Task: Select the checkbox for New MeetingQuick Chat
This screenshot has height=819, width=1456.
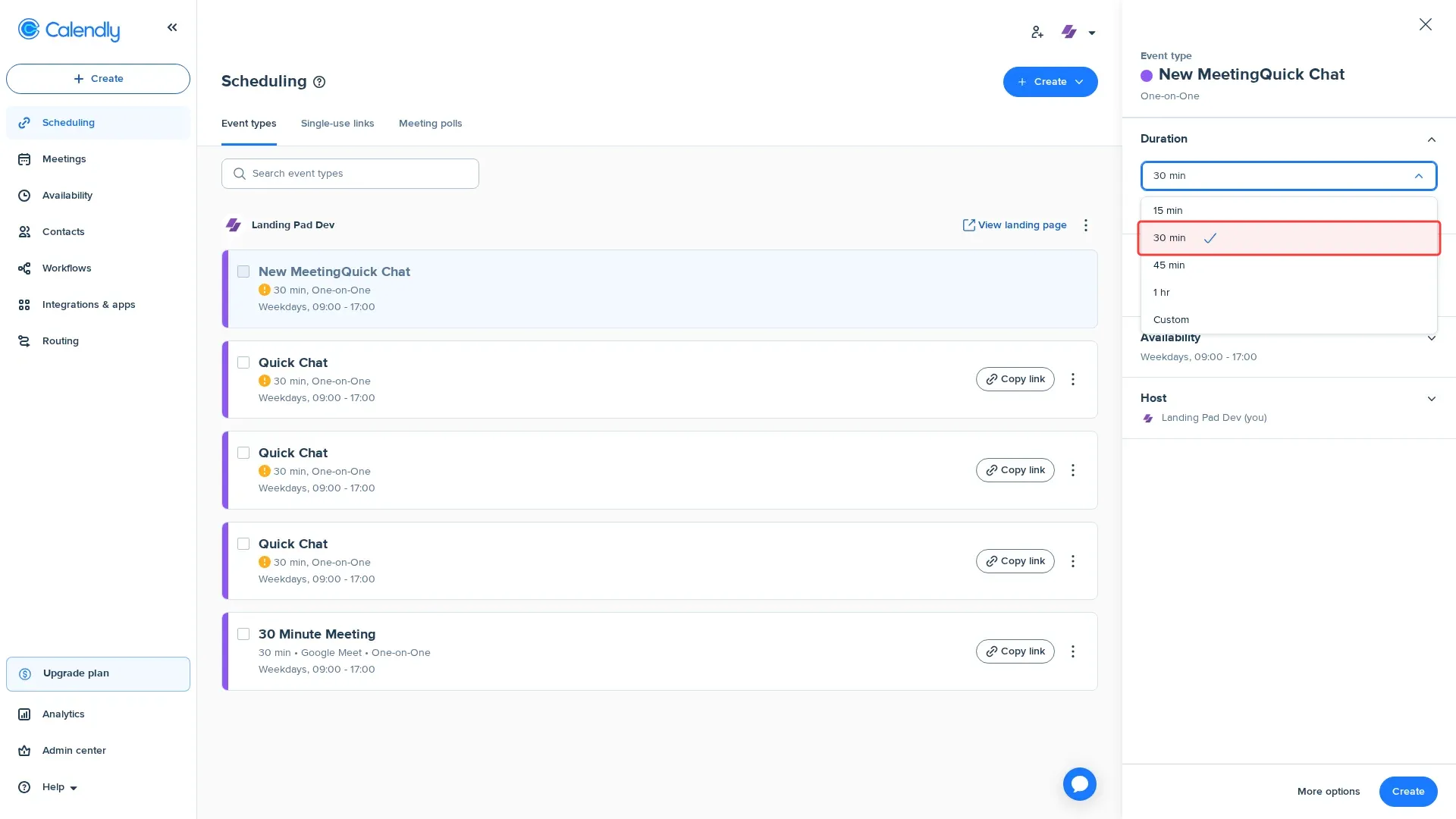Action: pyautogui.click(x=243, y=271)
